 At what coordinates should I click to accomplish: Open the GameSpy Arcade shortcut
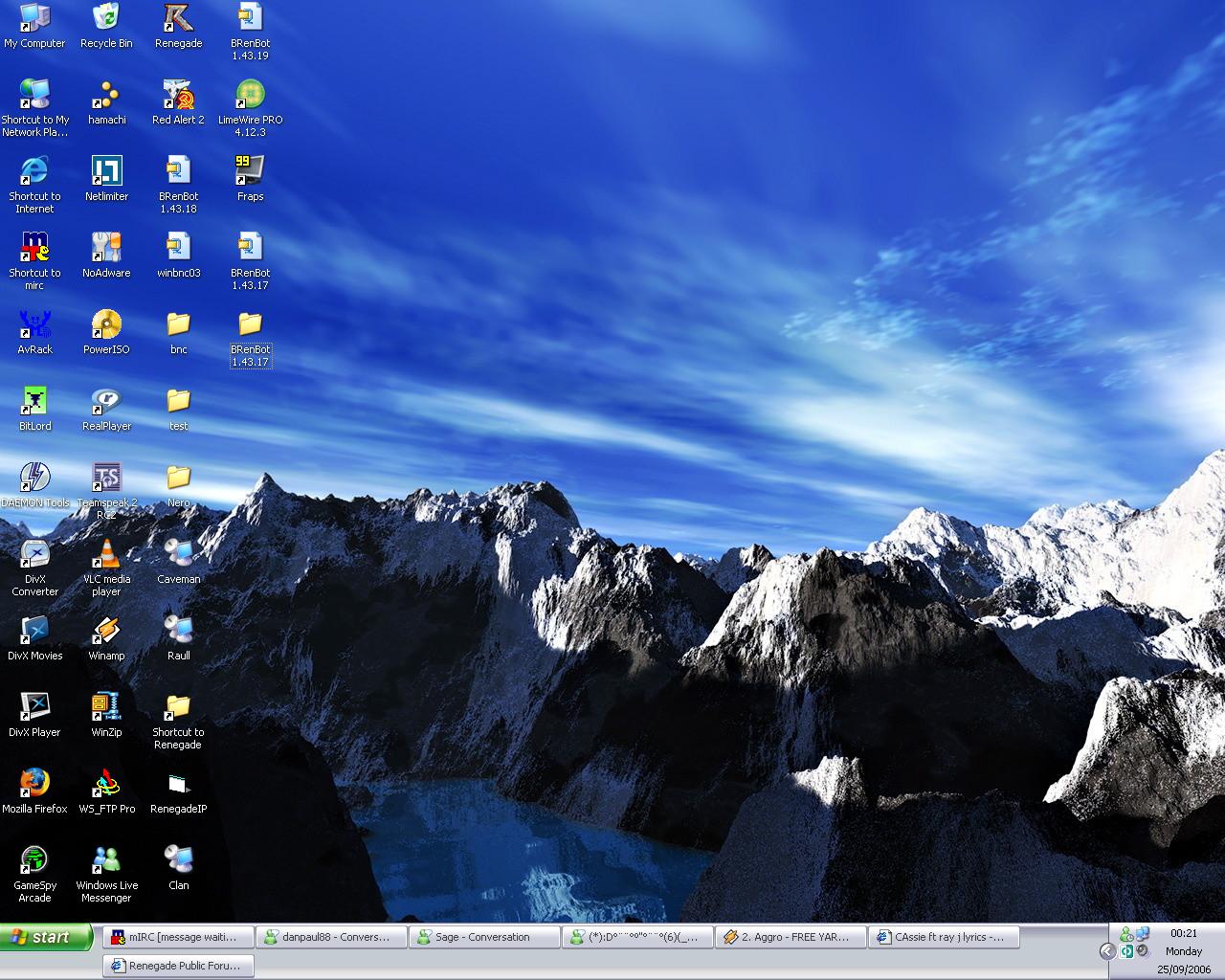click(x=34, y=860)
